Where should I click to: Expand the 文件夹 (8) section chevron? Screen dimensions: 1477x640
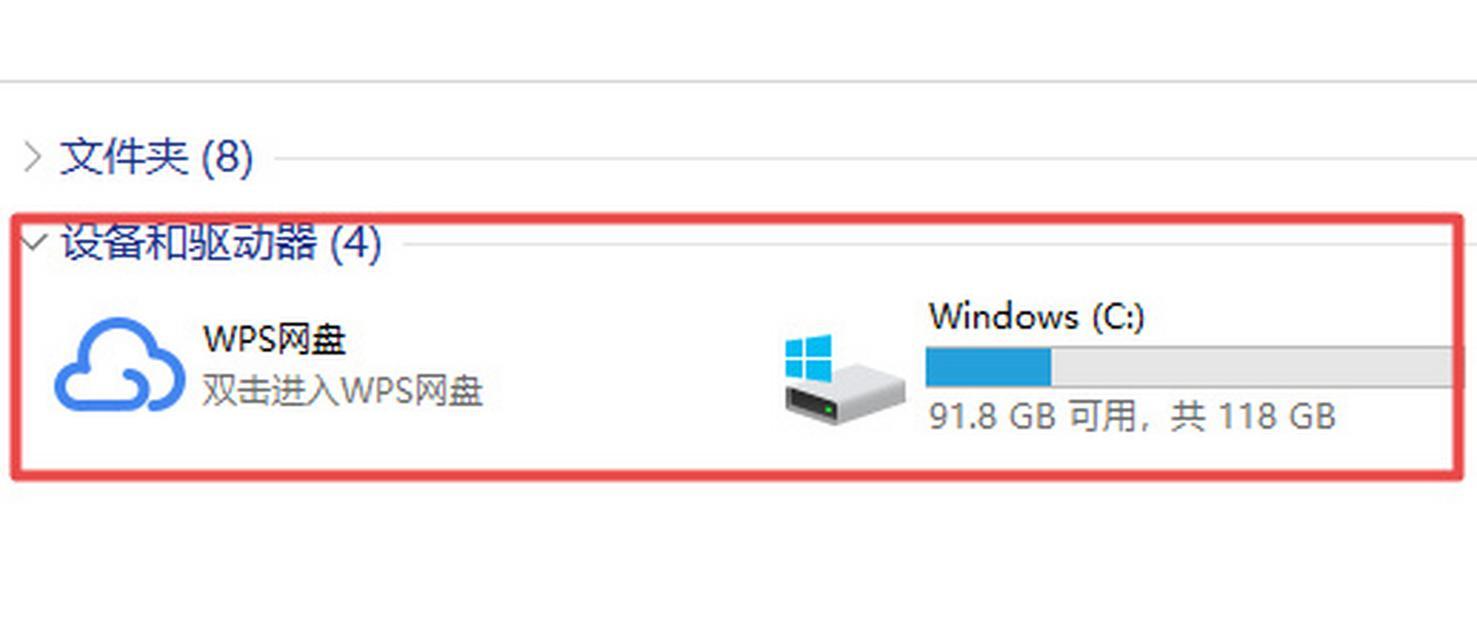tap(33, 158)
